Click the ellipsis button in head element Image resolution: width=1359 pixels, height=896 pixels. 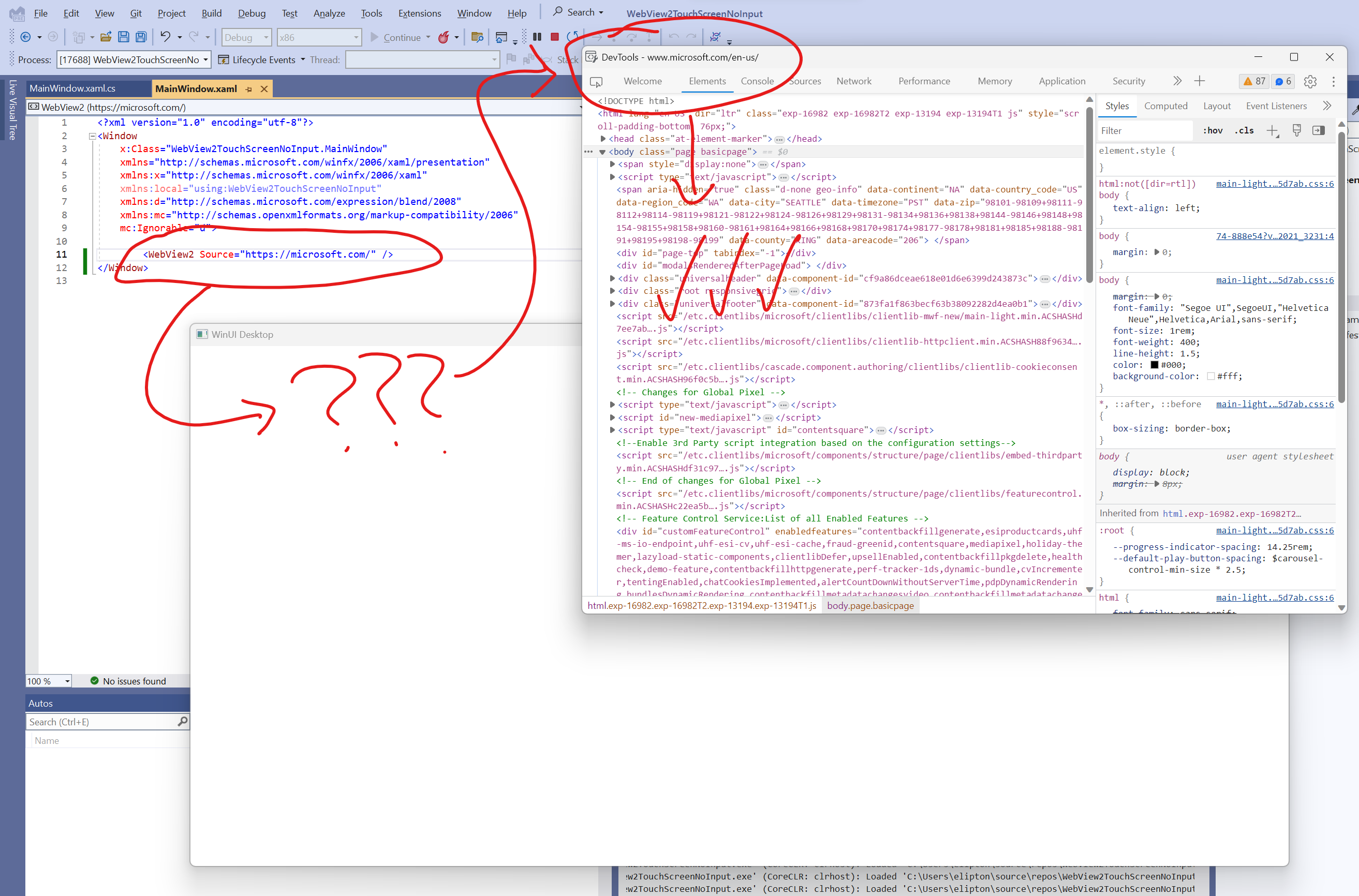tap(779, 139)
